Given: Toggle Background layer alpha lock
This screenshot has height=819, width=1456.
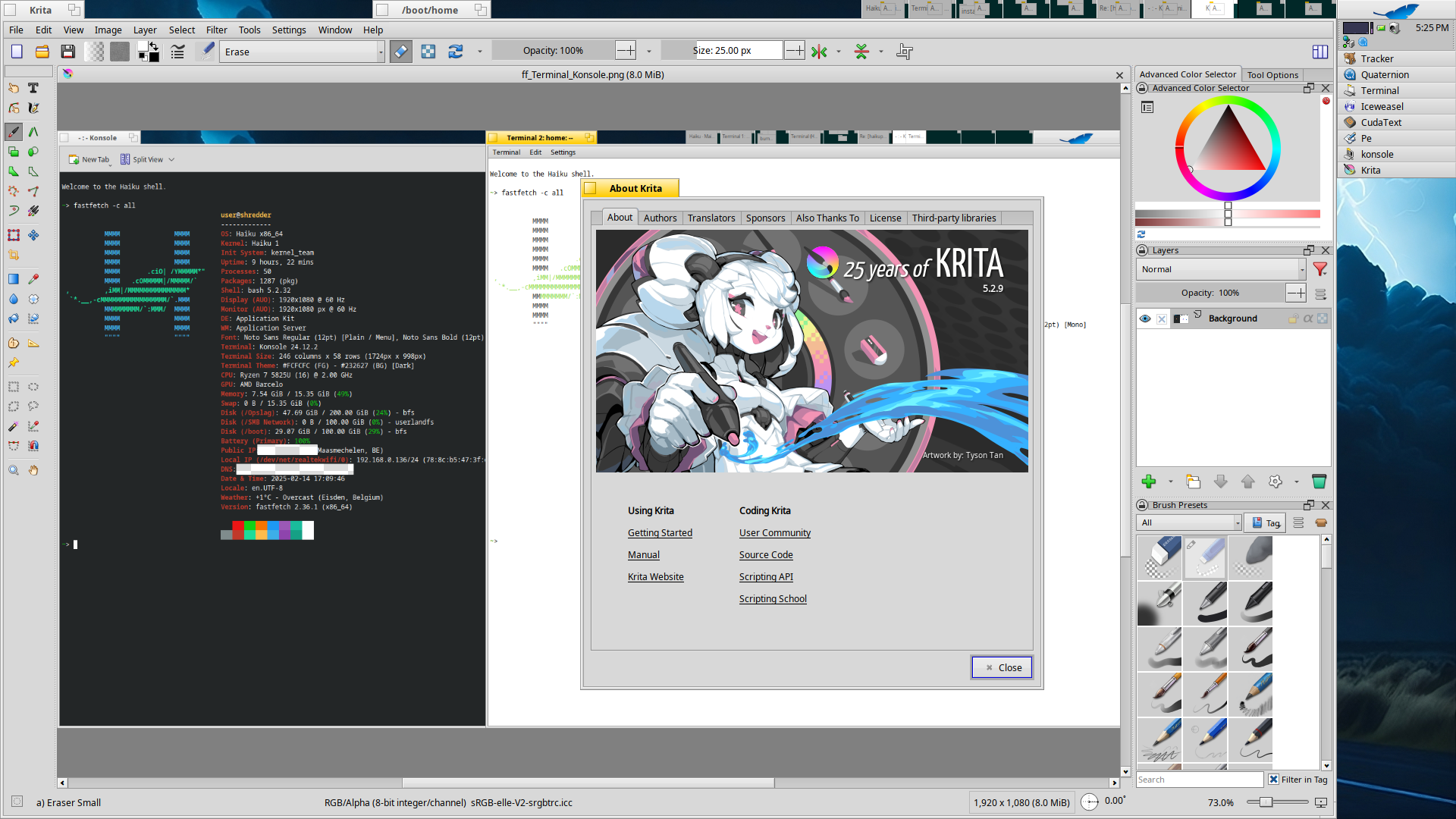Looking at the screenshot, I should [x=1323, y=318].
